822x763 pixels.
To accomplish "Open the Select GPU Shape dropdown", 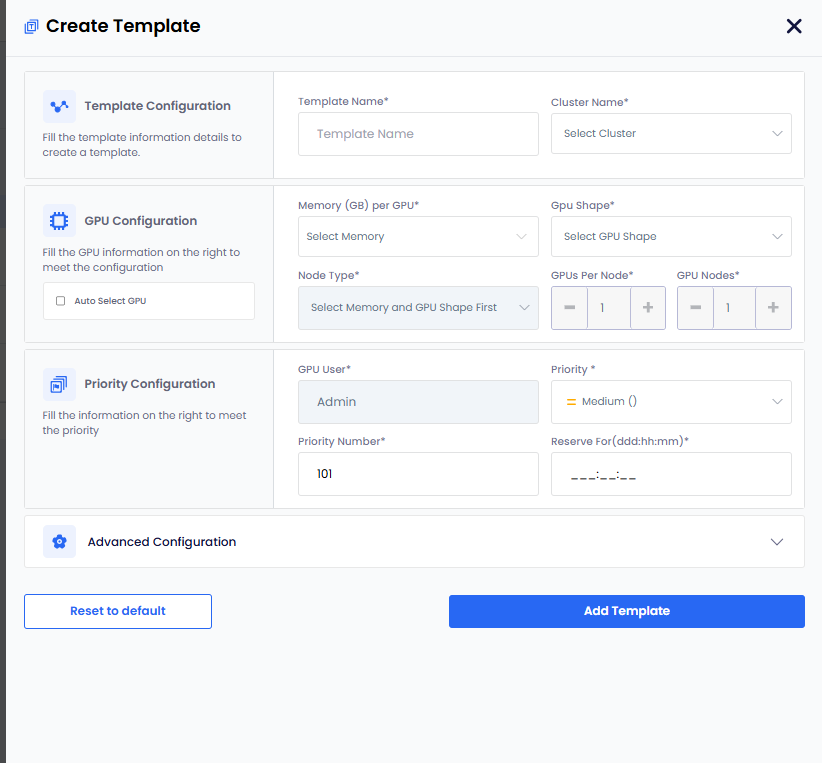I will (671, 237).
